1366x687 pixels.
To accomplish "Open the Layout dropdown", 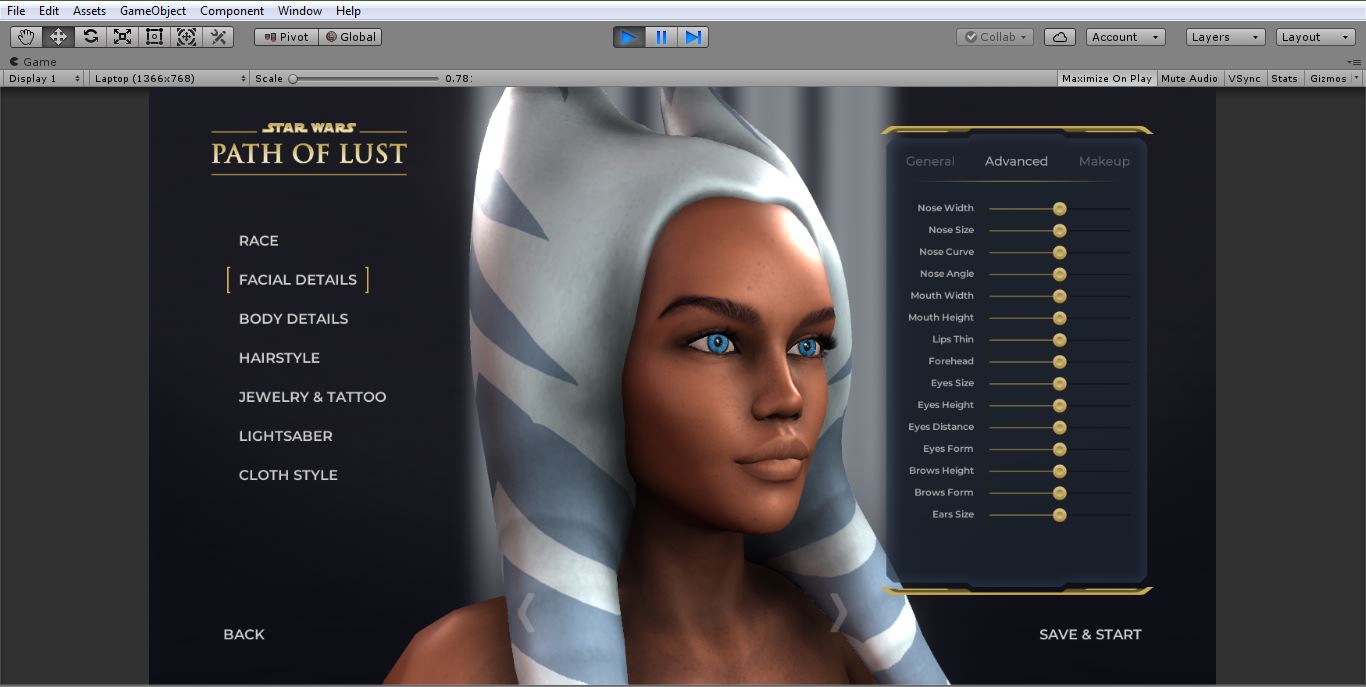I will click(1314, 37).
